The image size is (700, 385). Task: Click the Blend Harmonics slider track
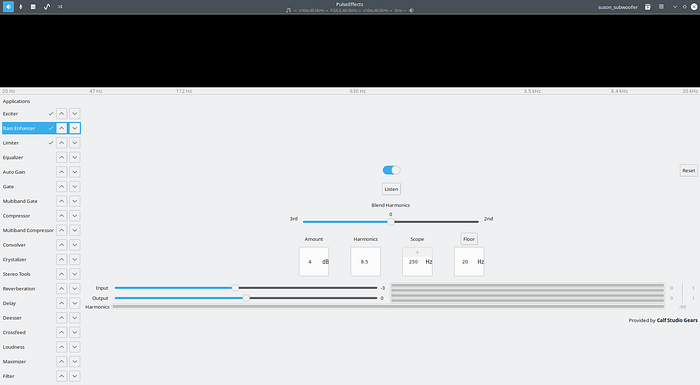pos(391,222)
